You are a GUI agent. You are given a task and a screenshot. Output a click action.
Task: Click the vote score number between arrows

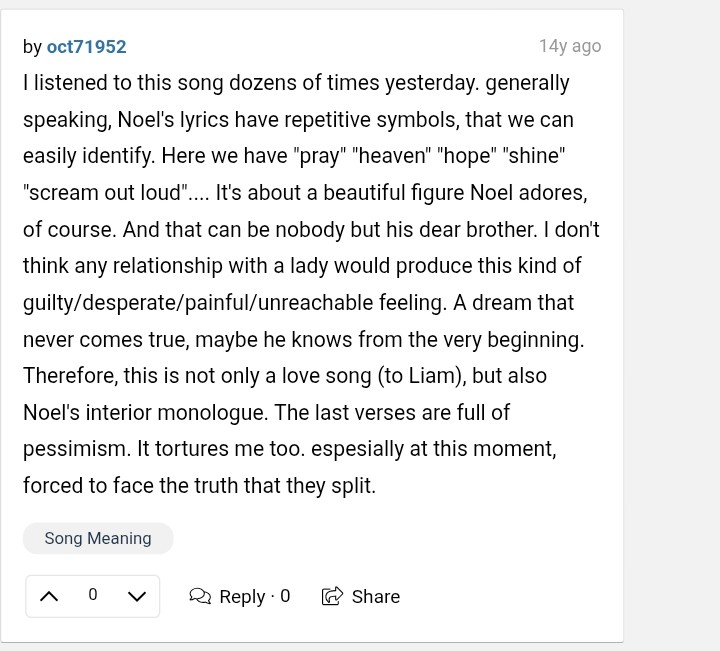[93, 595]
